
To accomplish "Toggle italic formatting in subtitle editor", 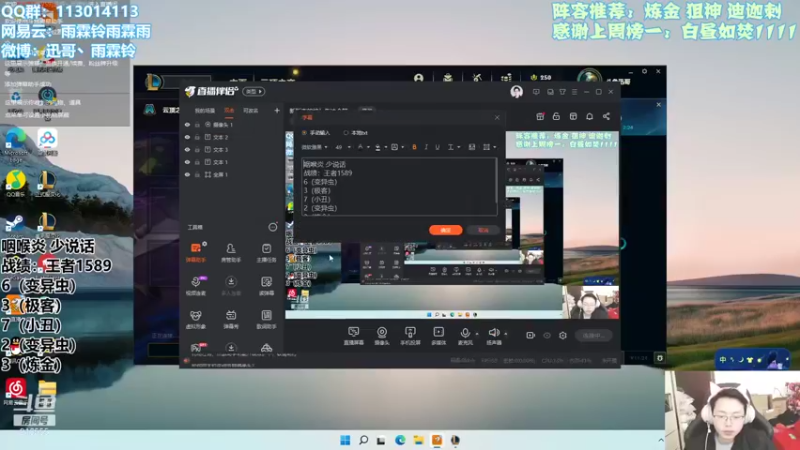I will tap(426, 147).
